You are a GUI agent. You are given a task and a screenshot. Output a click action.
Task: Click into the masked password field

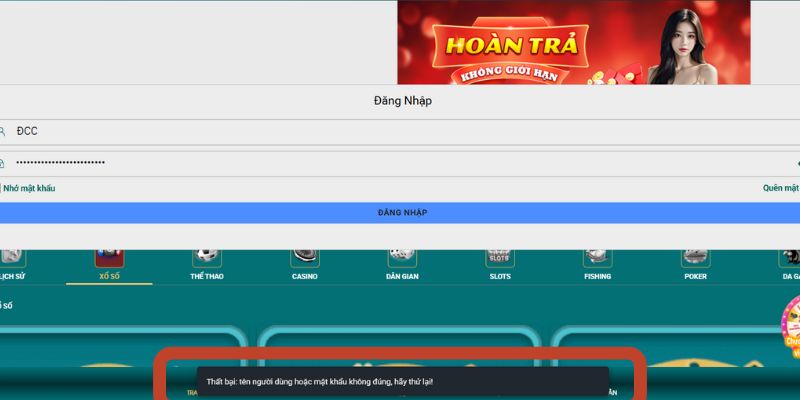click(400, 162)
